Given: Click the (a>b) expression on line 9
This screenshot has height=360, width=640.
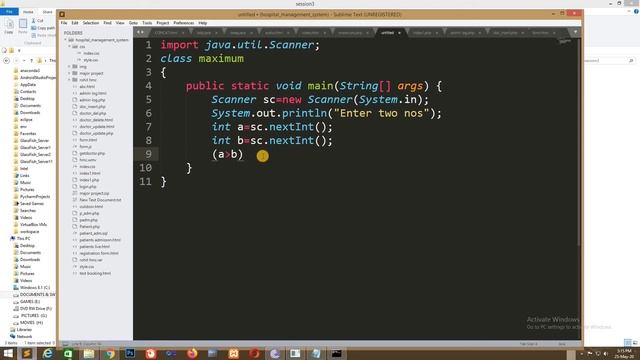Looking at the screenshot, I should (x=227, y=154).
